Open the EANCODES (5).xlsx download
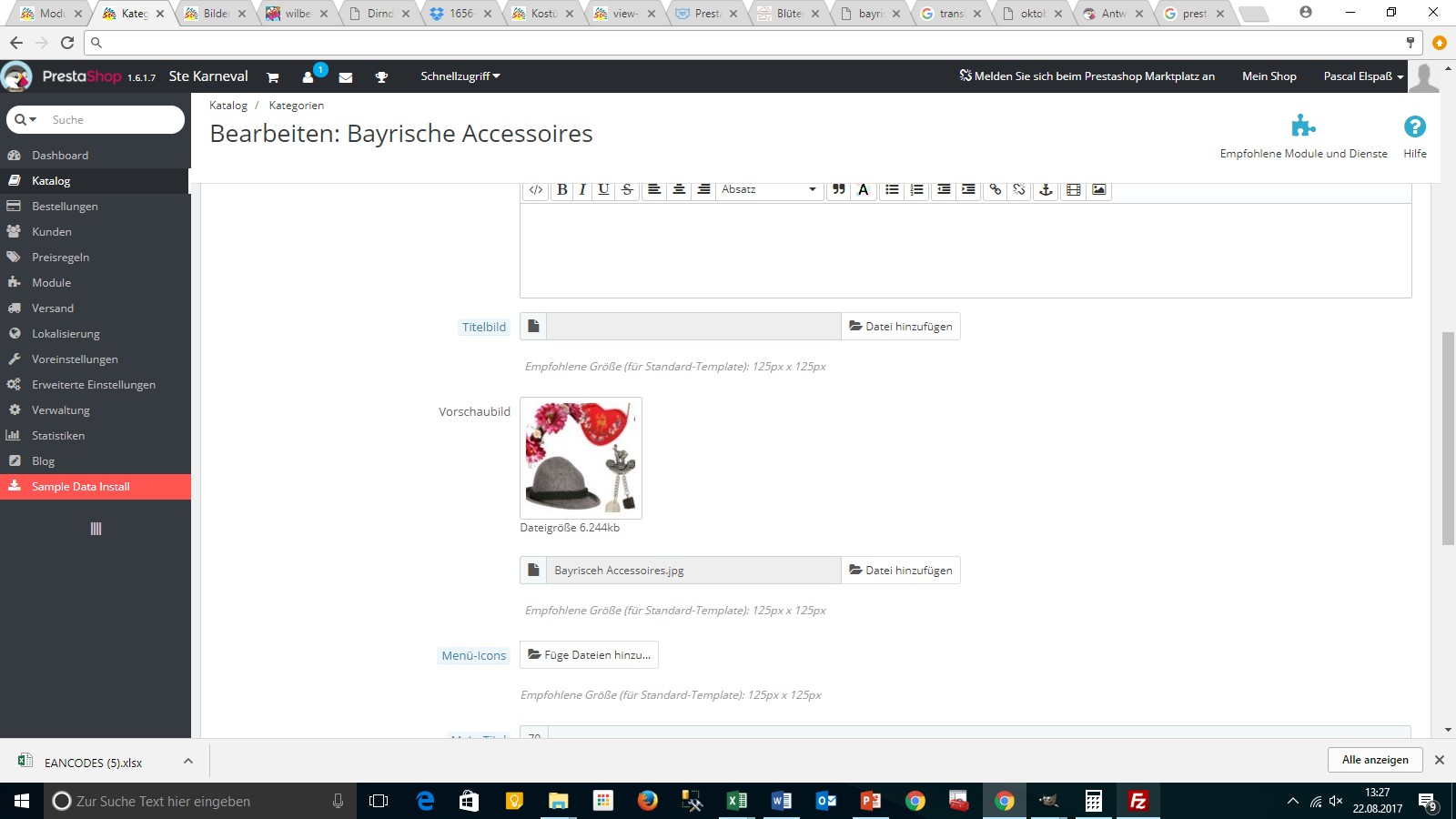This screenshot has width=1456, height=819. [93, 763]
